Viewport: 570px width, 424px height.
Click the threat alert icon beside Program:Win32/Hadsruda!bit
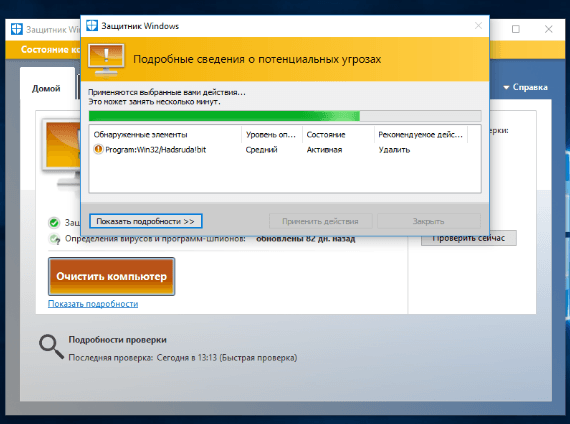coord(98,149)
